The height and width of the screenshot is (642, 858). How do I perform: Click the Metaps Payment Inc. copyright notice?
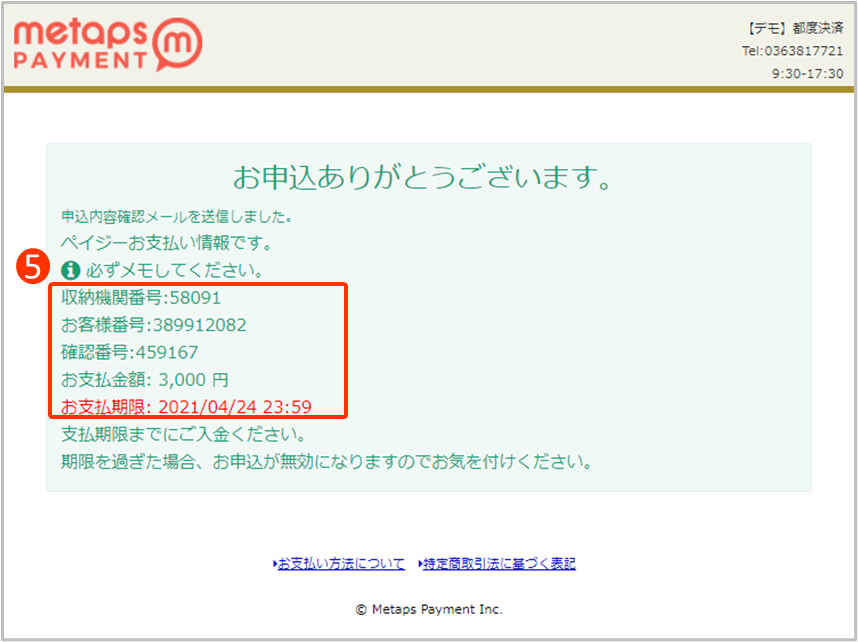(x=429, y=609)
